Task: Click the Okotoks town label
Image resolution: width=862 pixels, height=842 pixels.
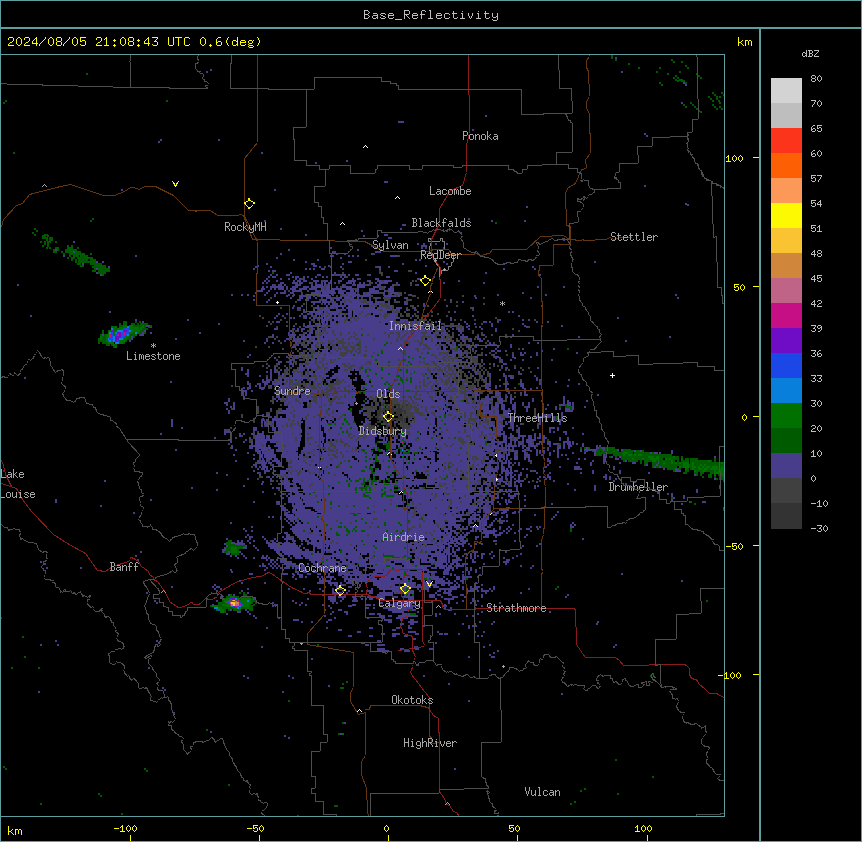Action: pos(412,700)
